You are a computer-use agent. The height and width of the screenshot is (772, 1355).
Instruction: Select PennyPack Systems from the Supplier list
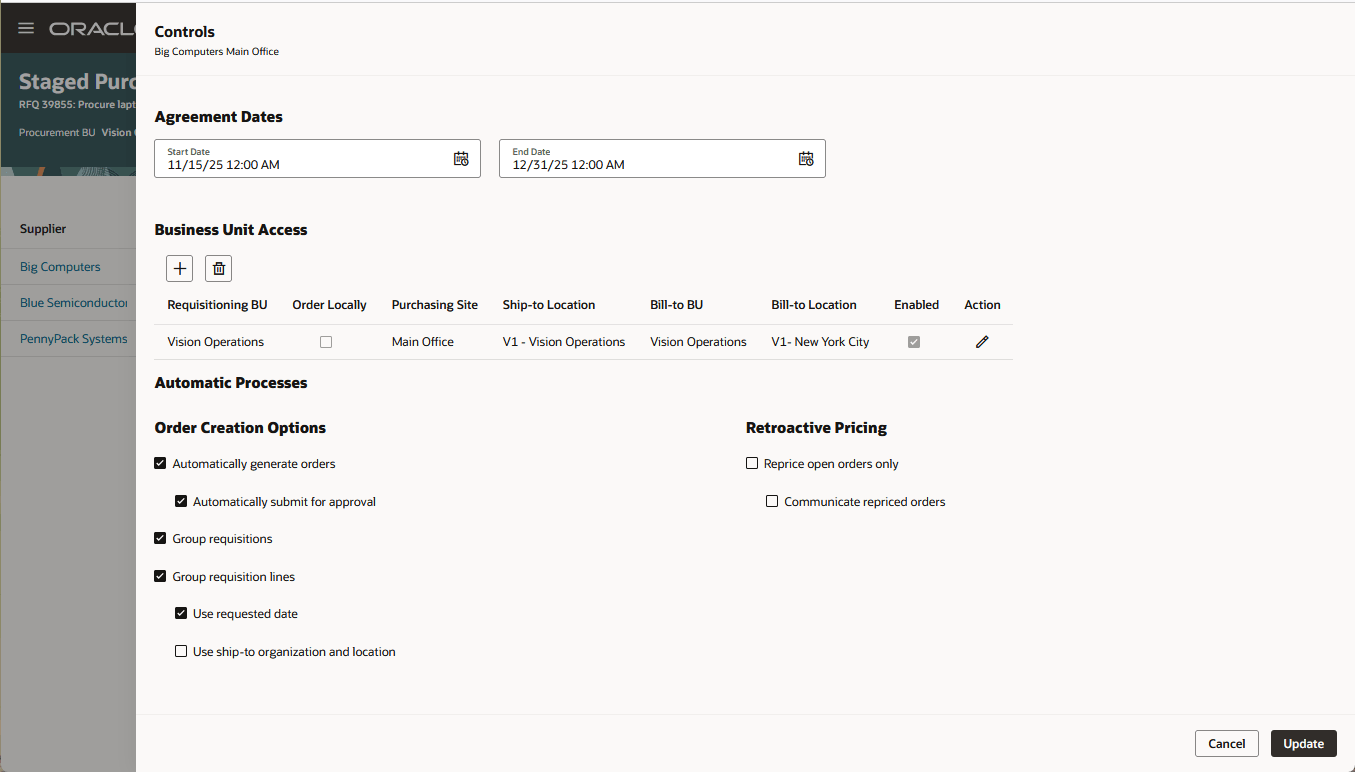click(x=73, y=339)
